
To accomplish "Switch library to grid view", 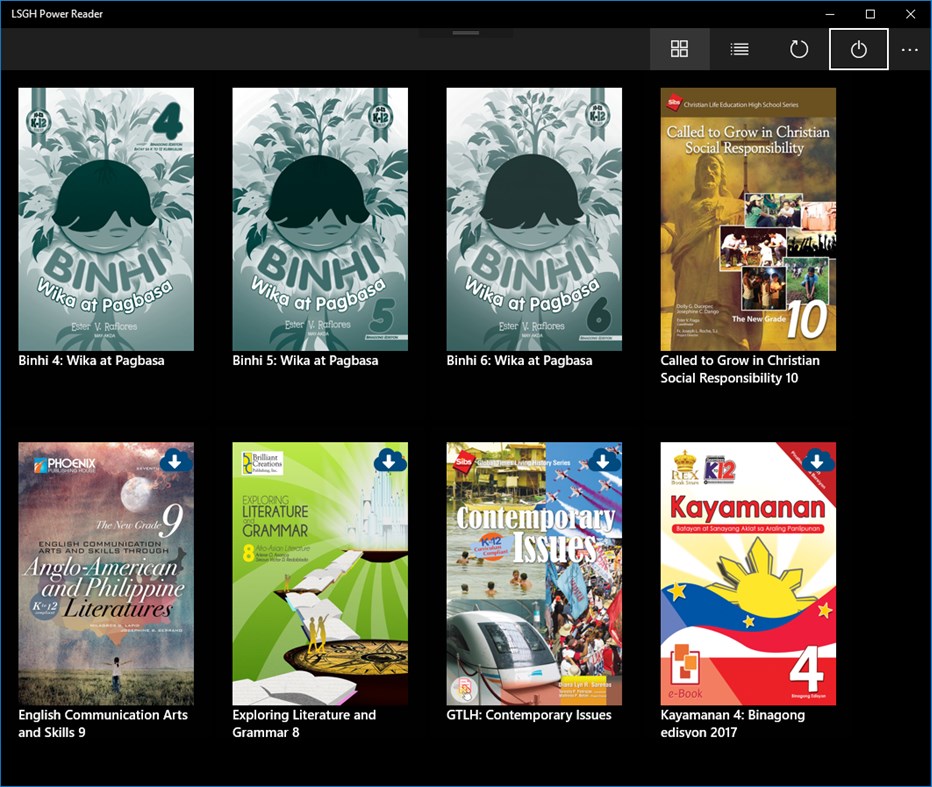I will pos(679,48).
